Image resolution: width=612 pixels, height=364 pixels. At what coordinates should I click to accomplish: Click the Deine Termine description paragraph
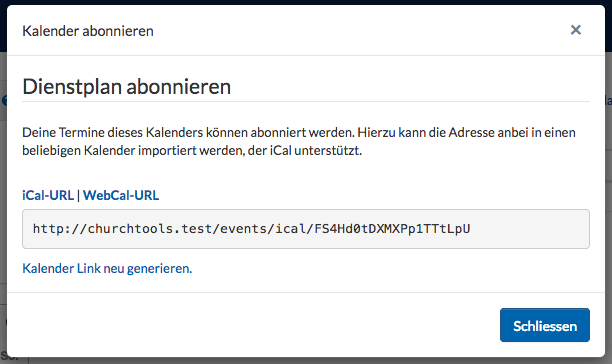coord(299,141)
